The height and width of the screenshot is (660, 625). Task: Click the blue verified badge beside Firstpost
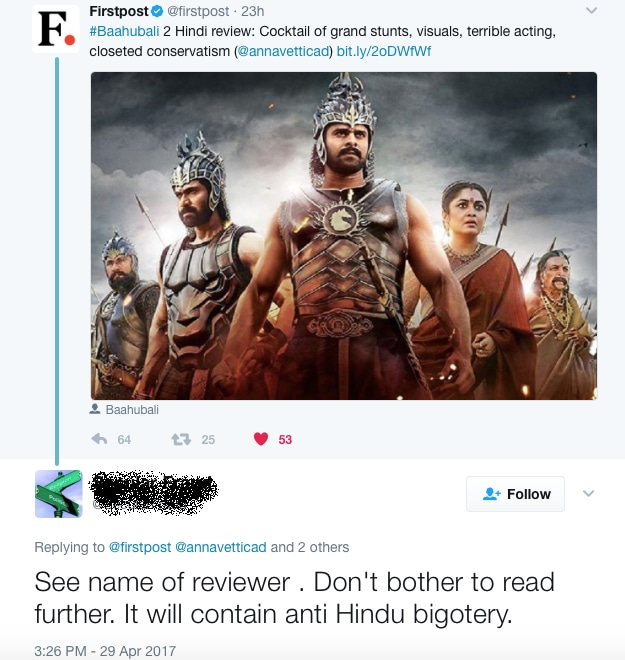pyautogui.click(x=157, y=11)
